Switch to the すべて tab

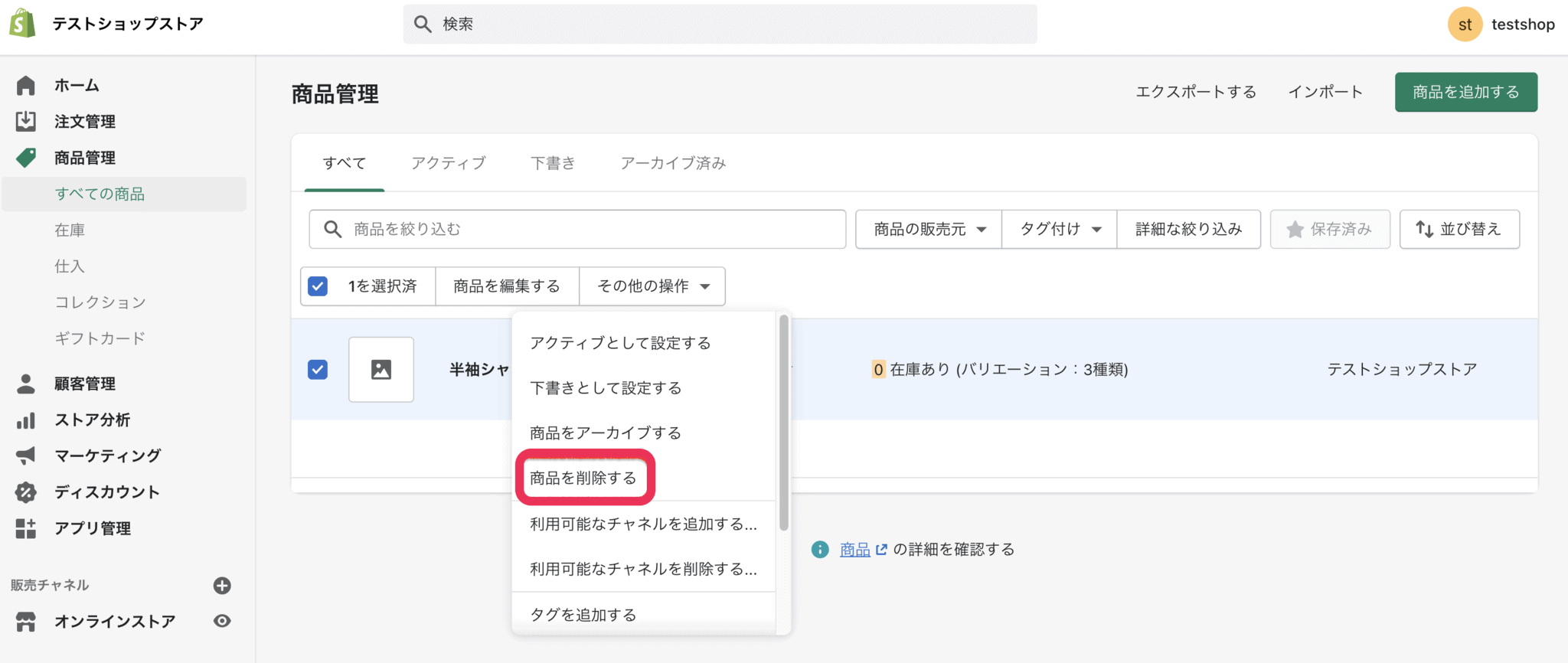(345, 163)
